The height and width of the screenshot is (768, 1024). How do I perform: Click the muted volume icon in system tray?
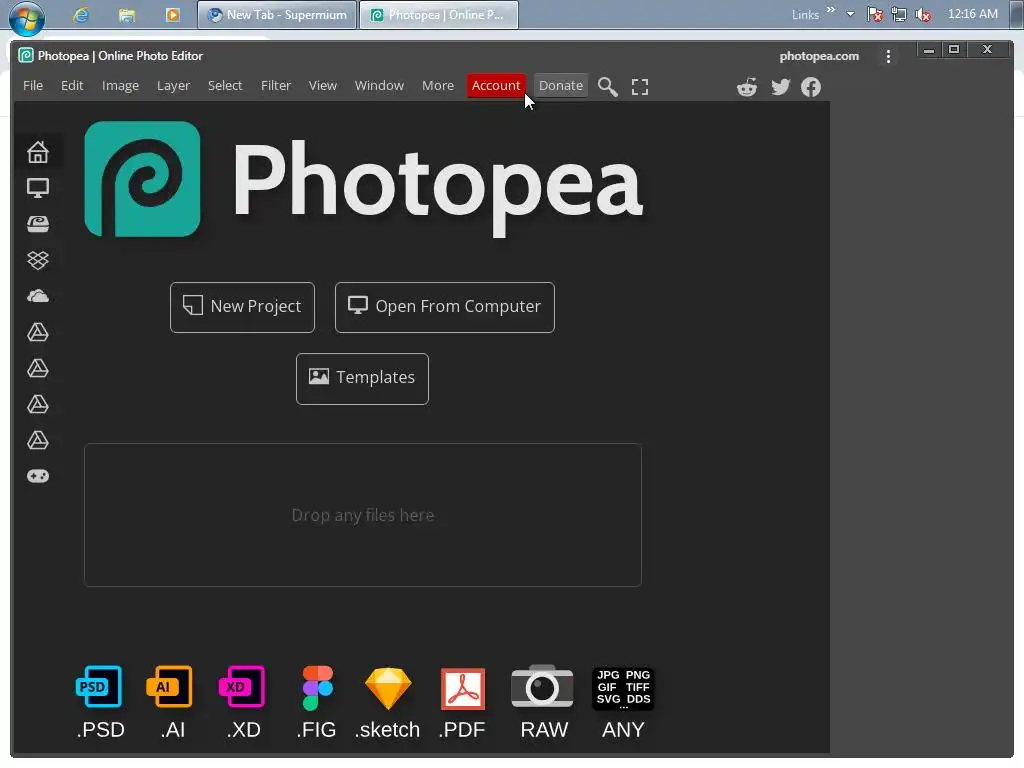923,15
